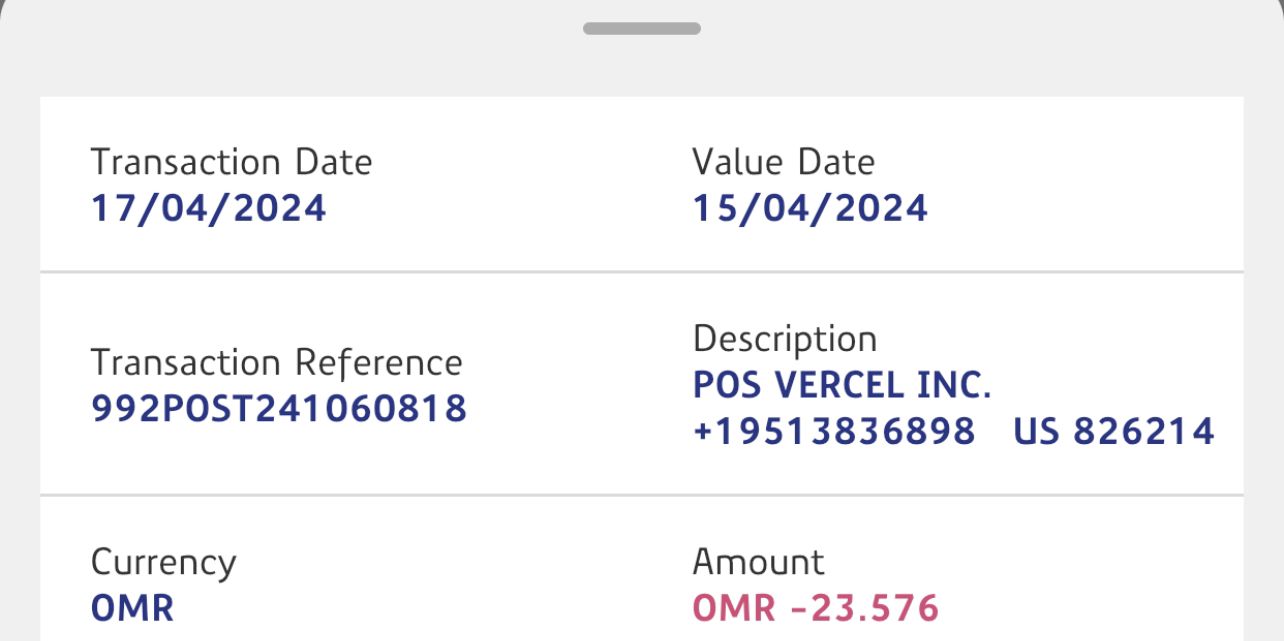
Task: Click the Transaction Reference label
Action: [276, 362]
